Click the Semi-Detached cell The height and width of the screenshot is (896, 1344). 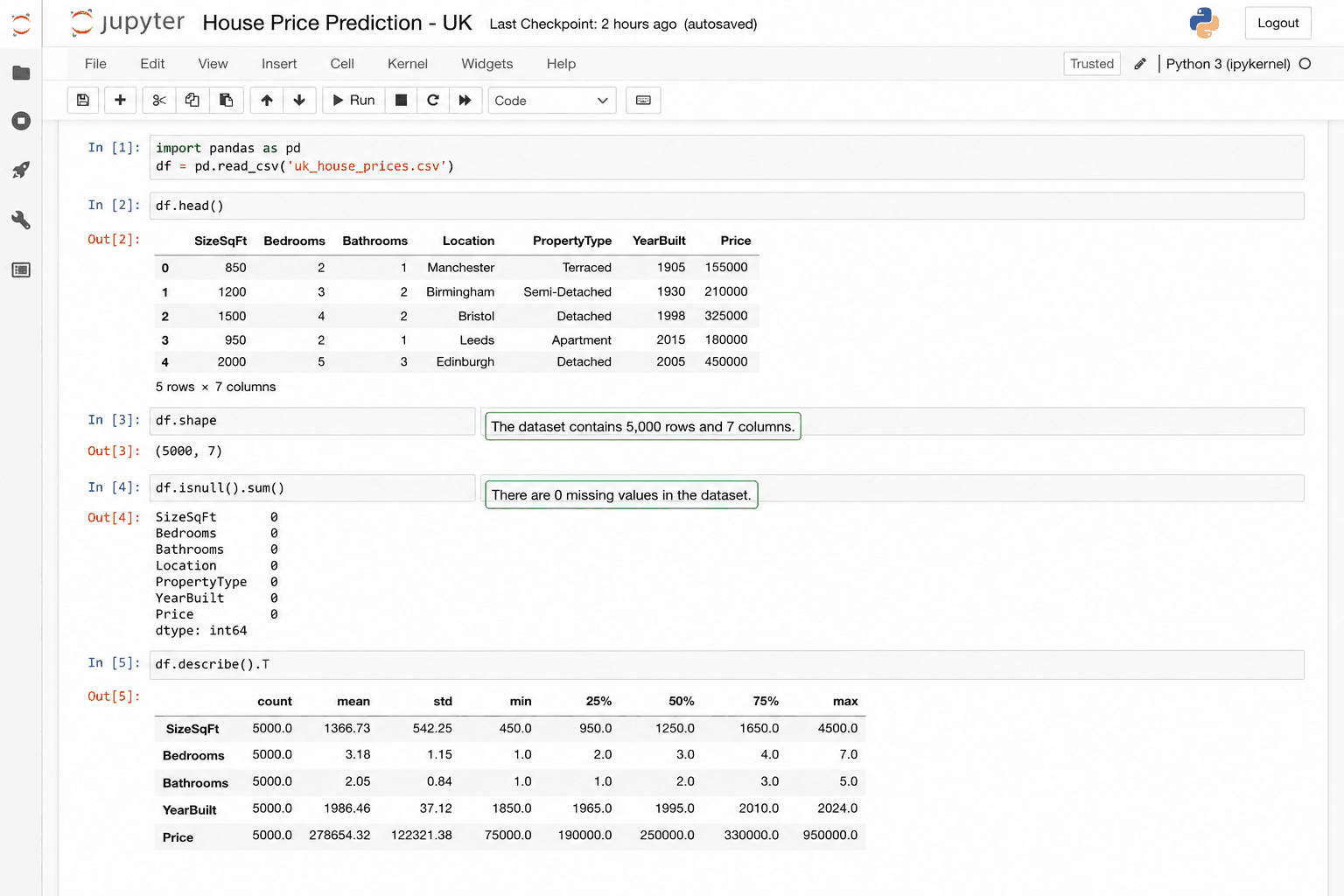[567, 292]
